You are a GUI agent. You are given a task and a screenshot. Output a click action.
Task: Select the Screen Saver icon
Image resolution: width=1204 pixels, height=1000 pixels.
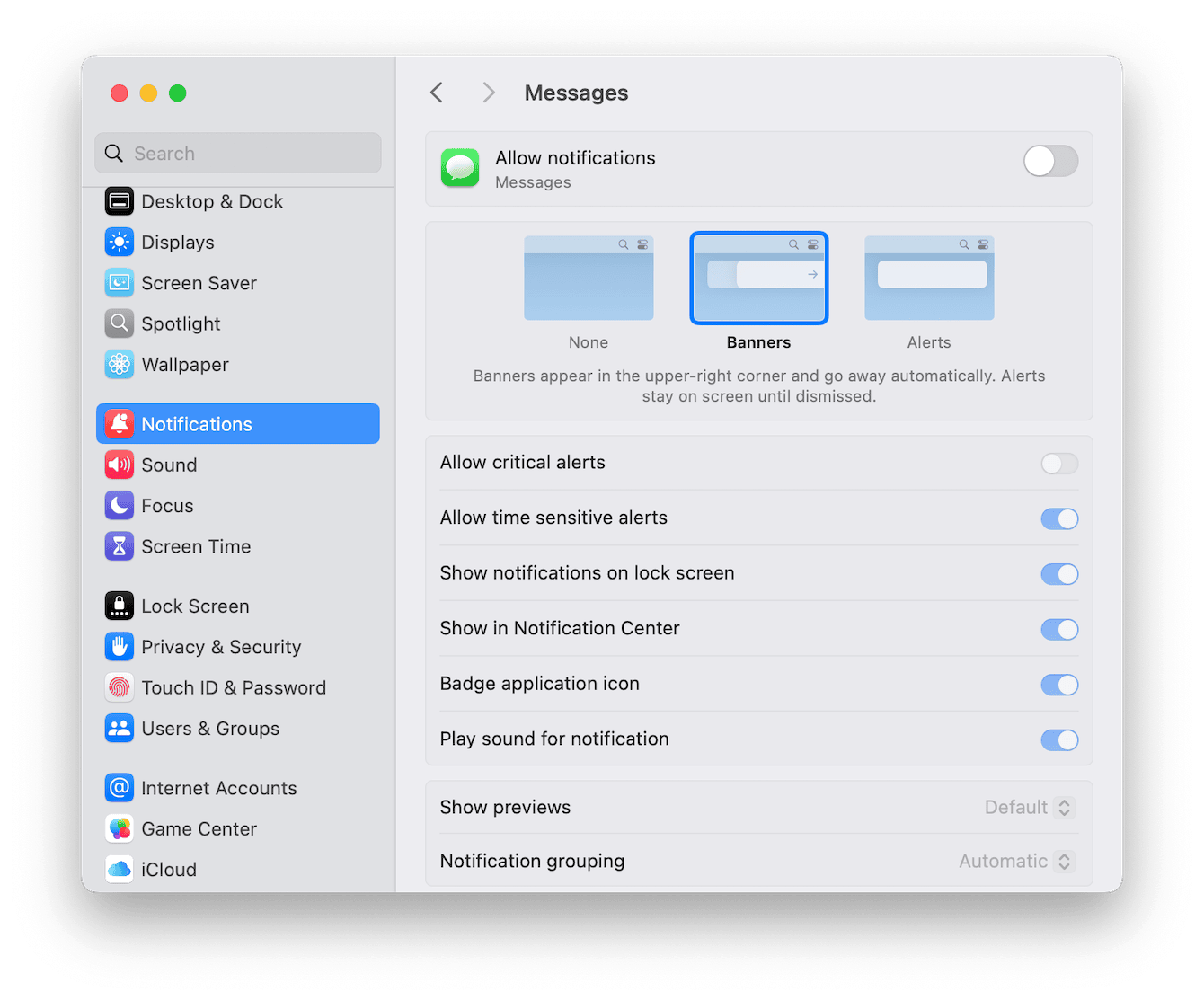120,283
